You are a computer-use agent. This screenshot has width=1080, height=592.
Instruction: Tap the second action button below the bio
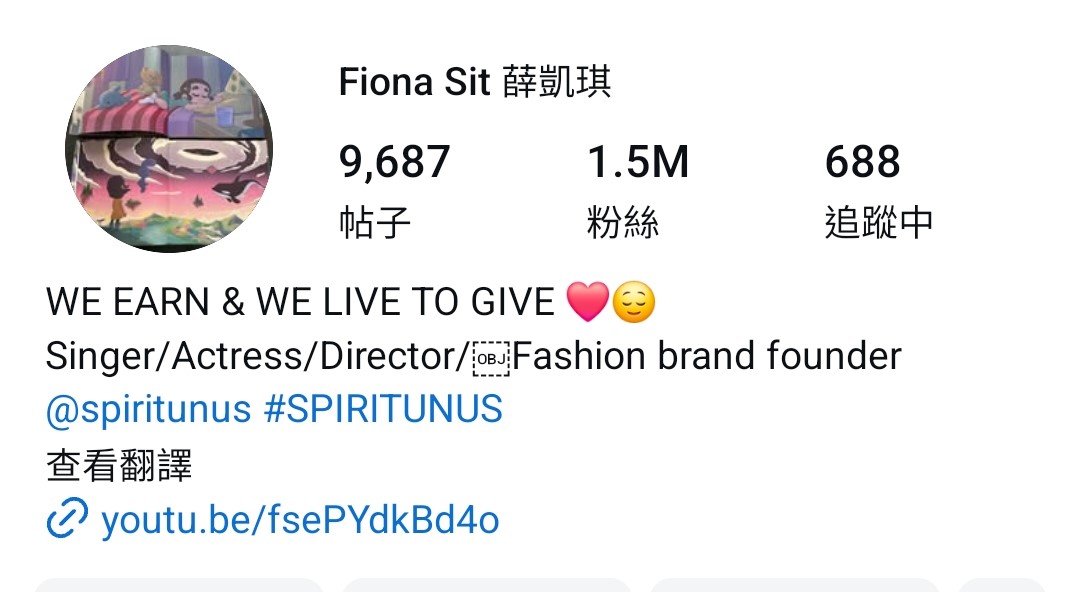point(487,585)
